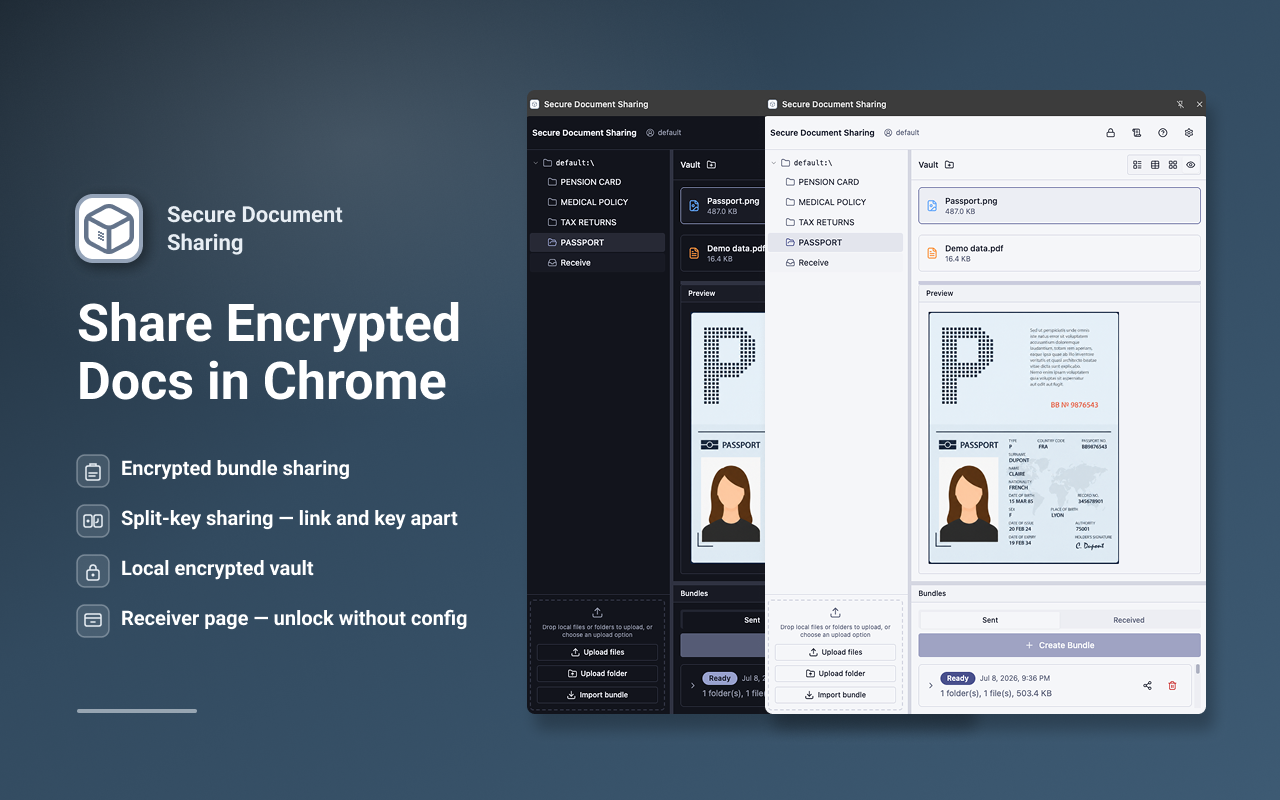The image size is (1280, 800).
Task: Click the Ready badge in light window
Action: click(957, 678)
